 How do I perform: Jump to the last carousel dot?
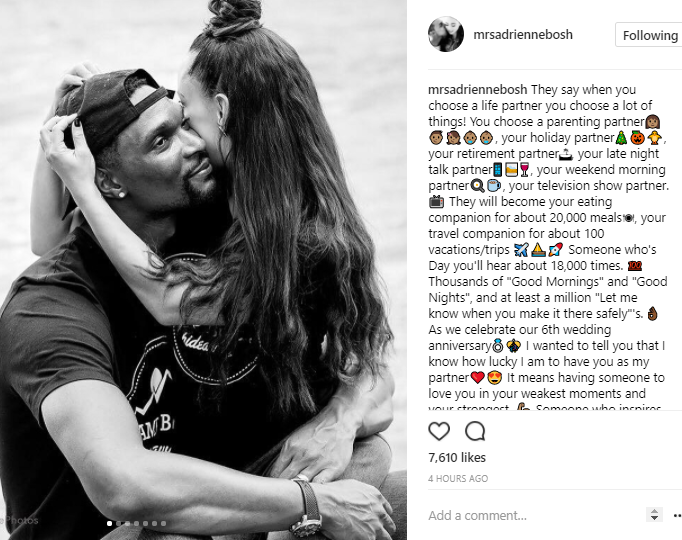[164, 523]
